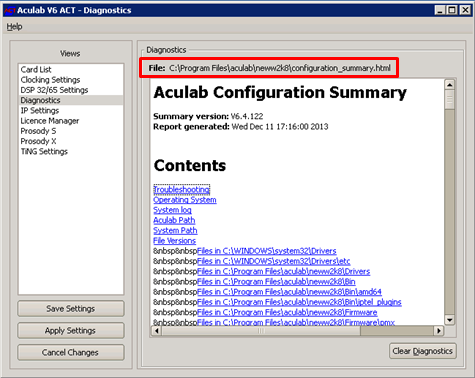Open Files in C:\WINDOWS\system32\Drivers link
The image size is (475, 378).
tap(267, 251)
